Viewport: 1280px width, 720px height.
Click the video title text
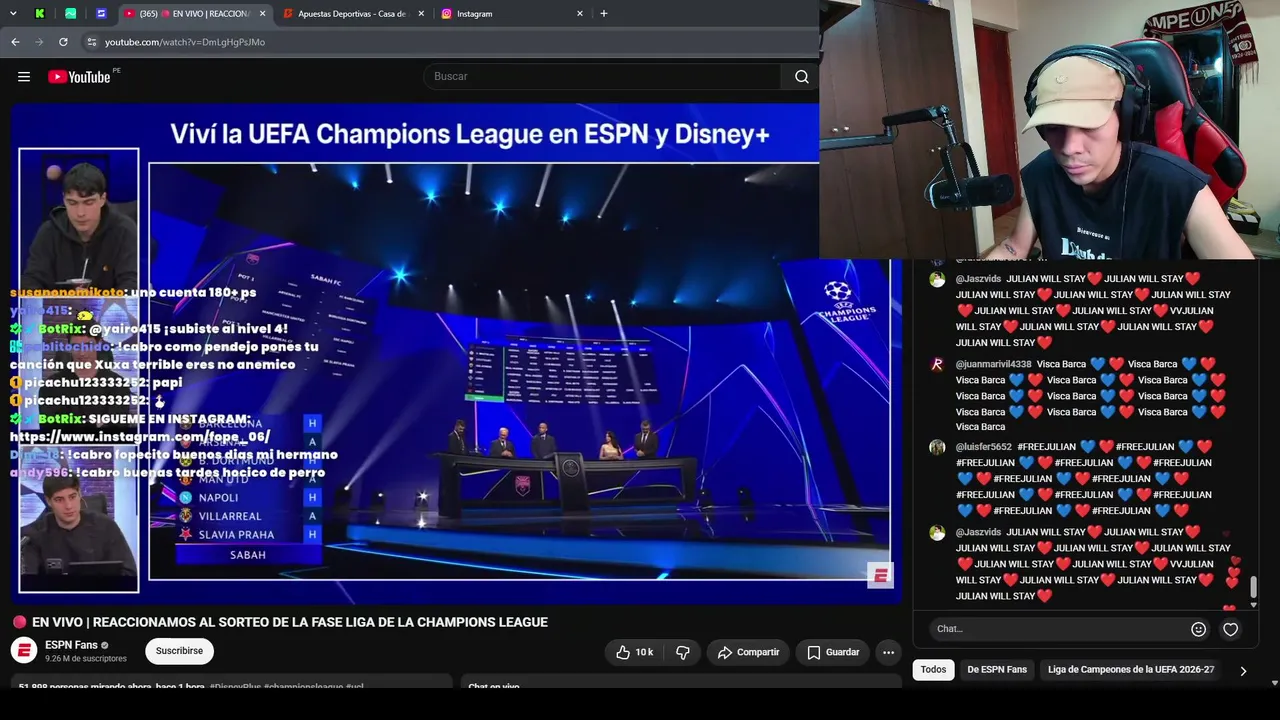290,622
